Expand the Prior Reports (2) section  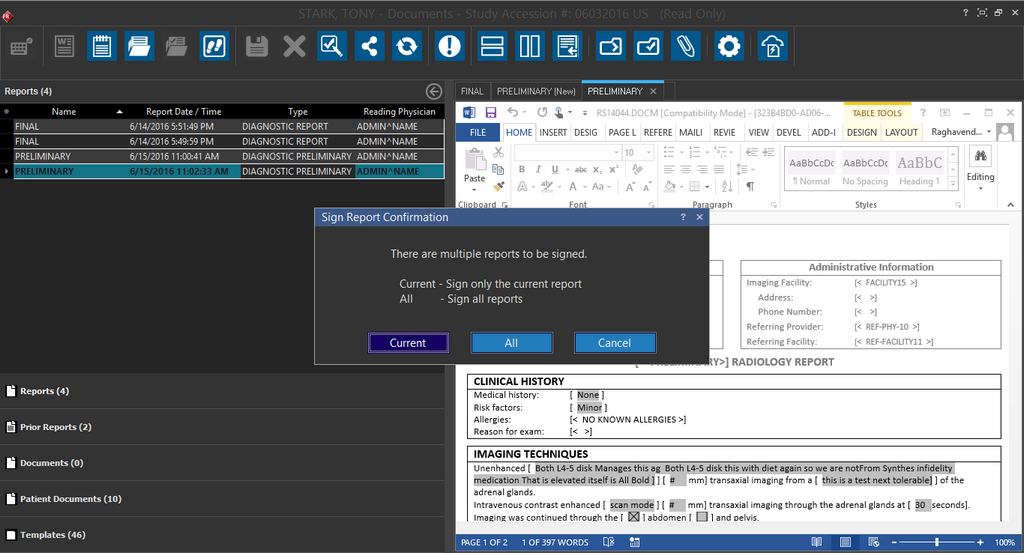[55, 427]
